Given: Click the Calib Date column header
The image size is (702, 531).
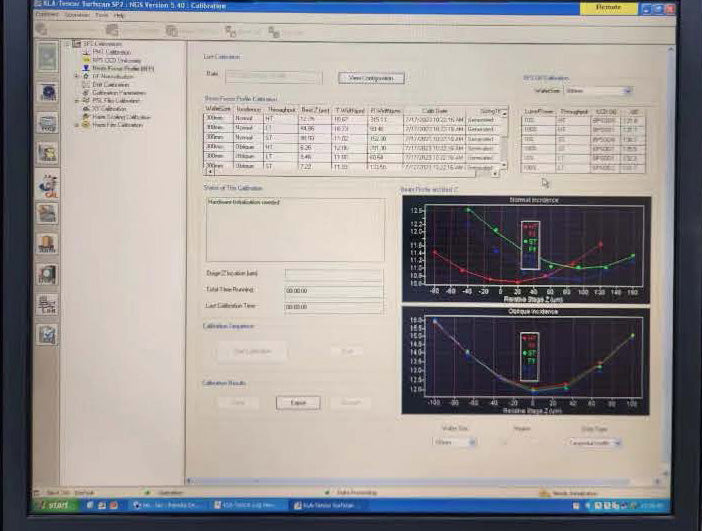Looking at the screenshot, I should 434,110.
